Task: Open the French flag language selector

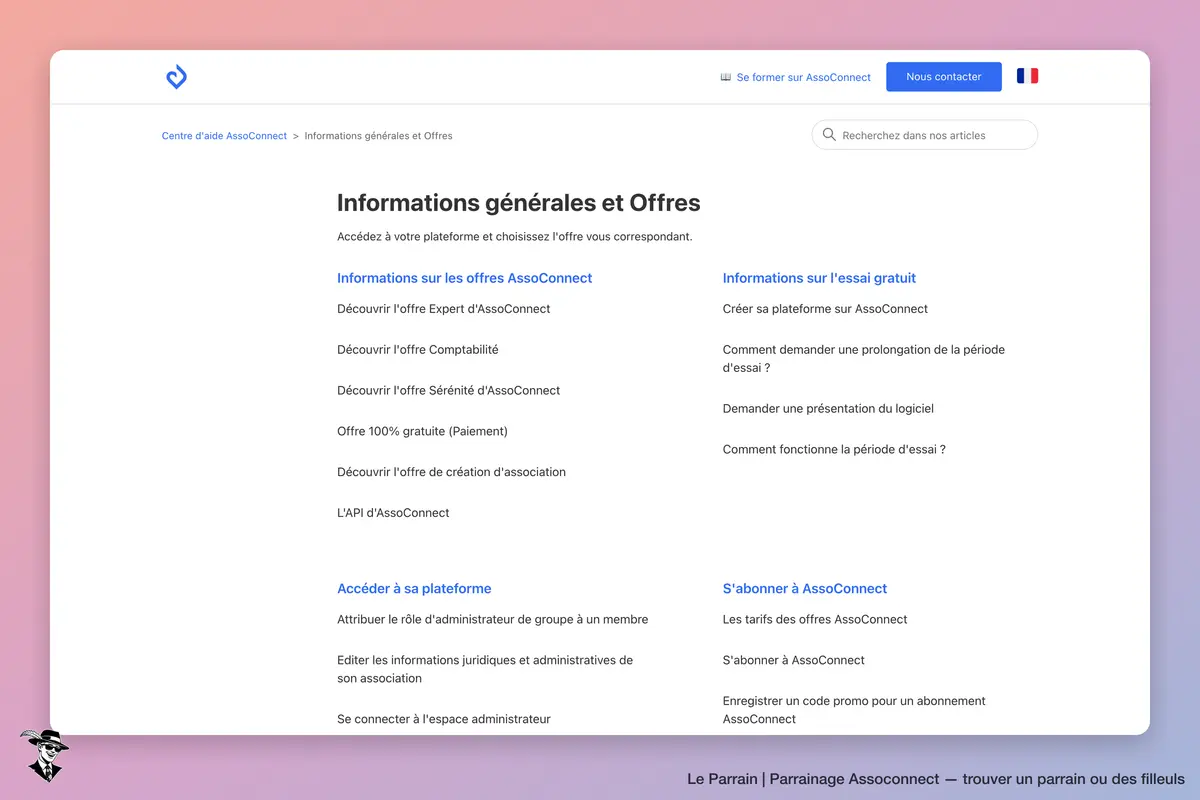Action: (x=1027, y=76)
